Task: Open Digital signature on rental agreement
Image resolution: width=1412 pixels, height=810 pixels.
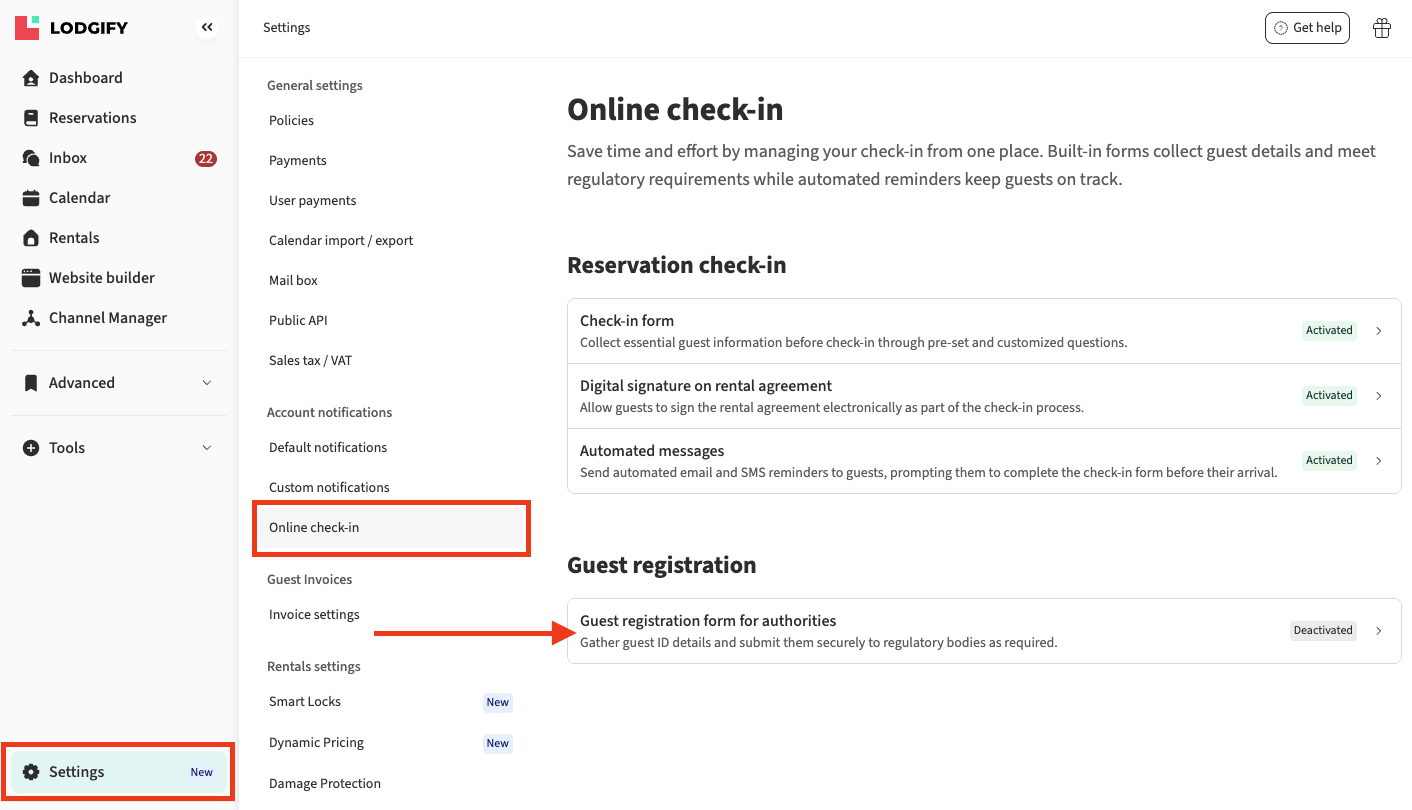Action: (705, 386)
